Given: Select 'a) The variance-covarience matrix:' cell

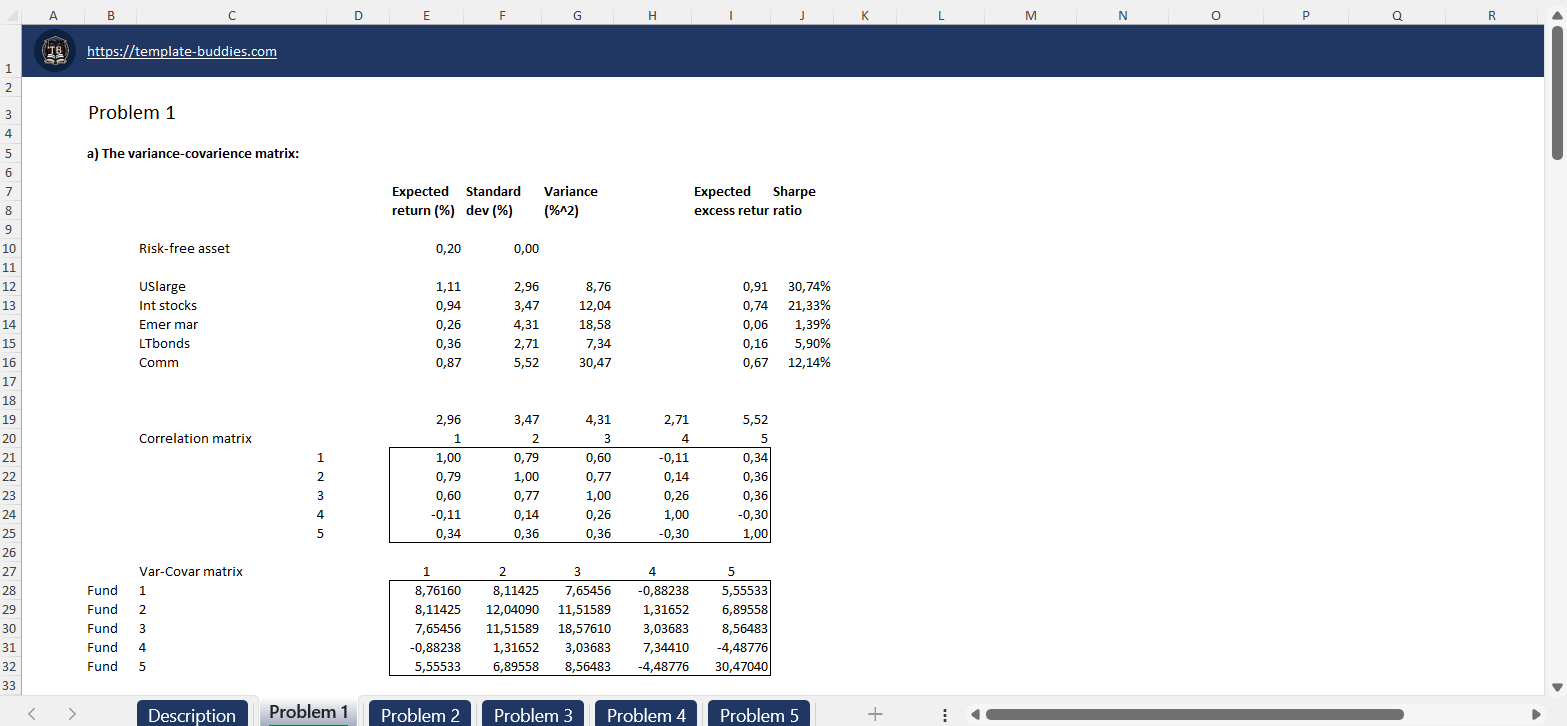Looking at the screenshot, I should pyautogui.click(x=193, y=154).
